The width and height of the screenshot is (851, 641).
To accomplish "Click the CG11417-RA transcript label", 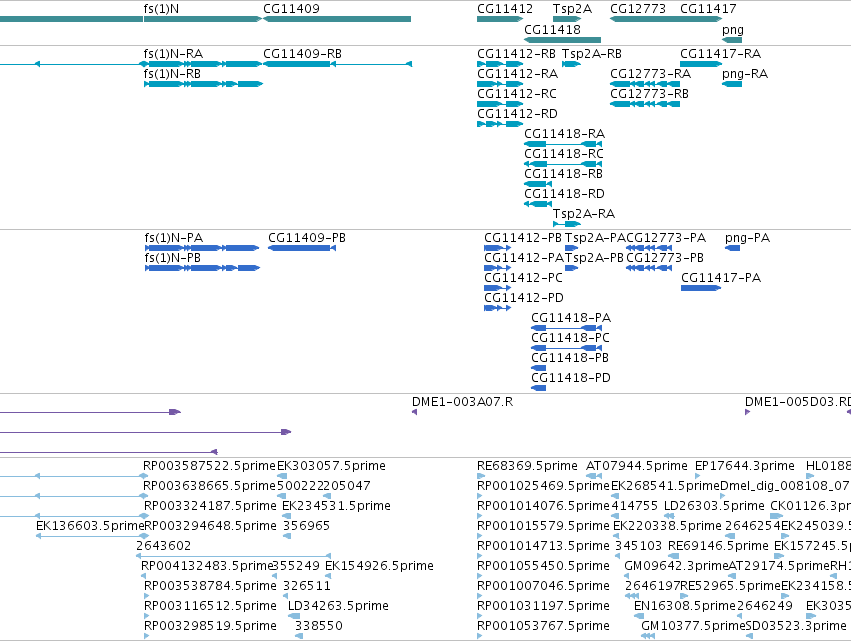I will [x=720, y=54].
